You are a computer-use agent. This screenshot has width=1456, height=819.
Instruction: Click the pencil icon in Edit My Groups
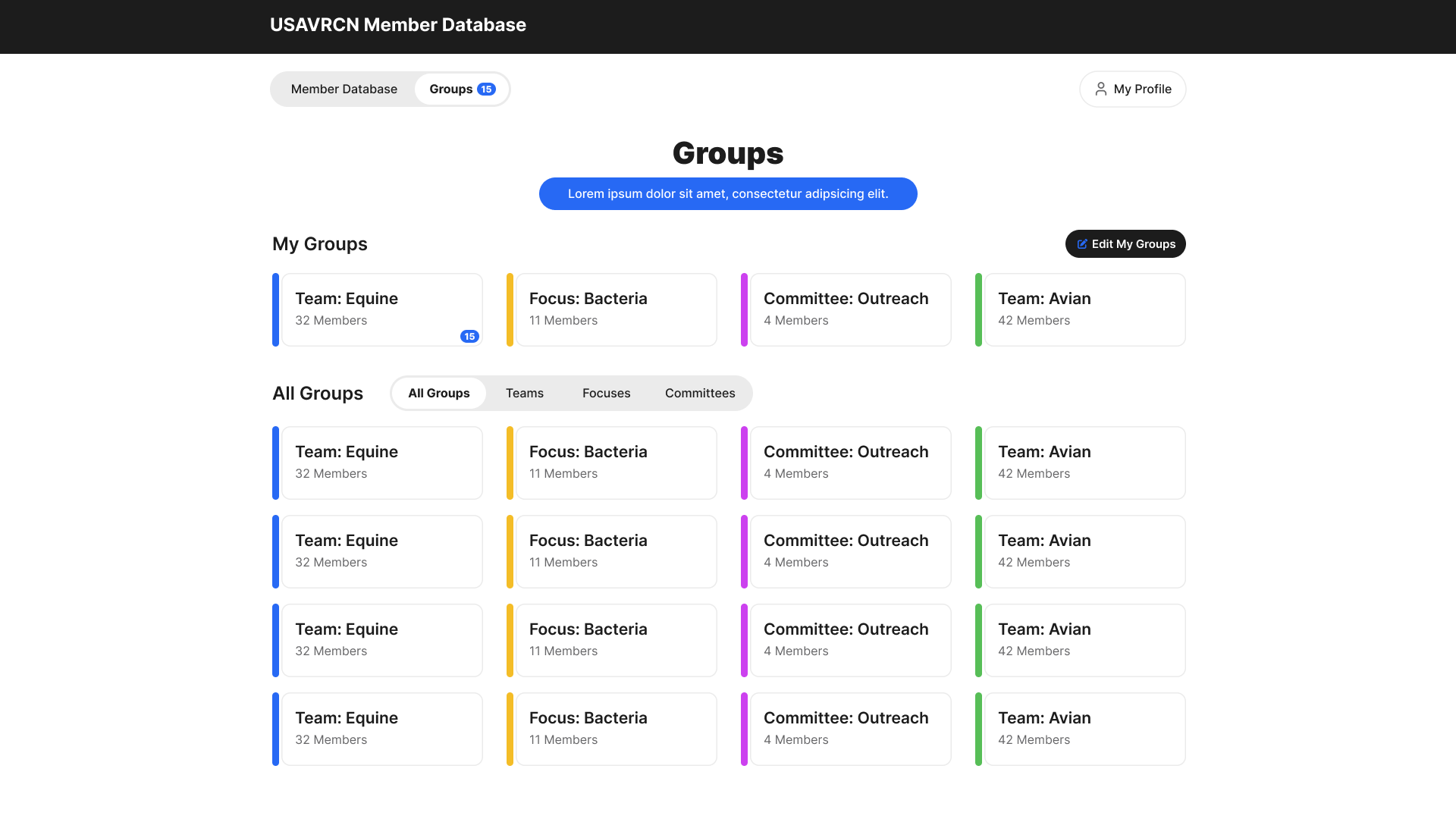click(1082, 244)
